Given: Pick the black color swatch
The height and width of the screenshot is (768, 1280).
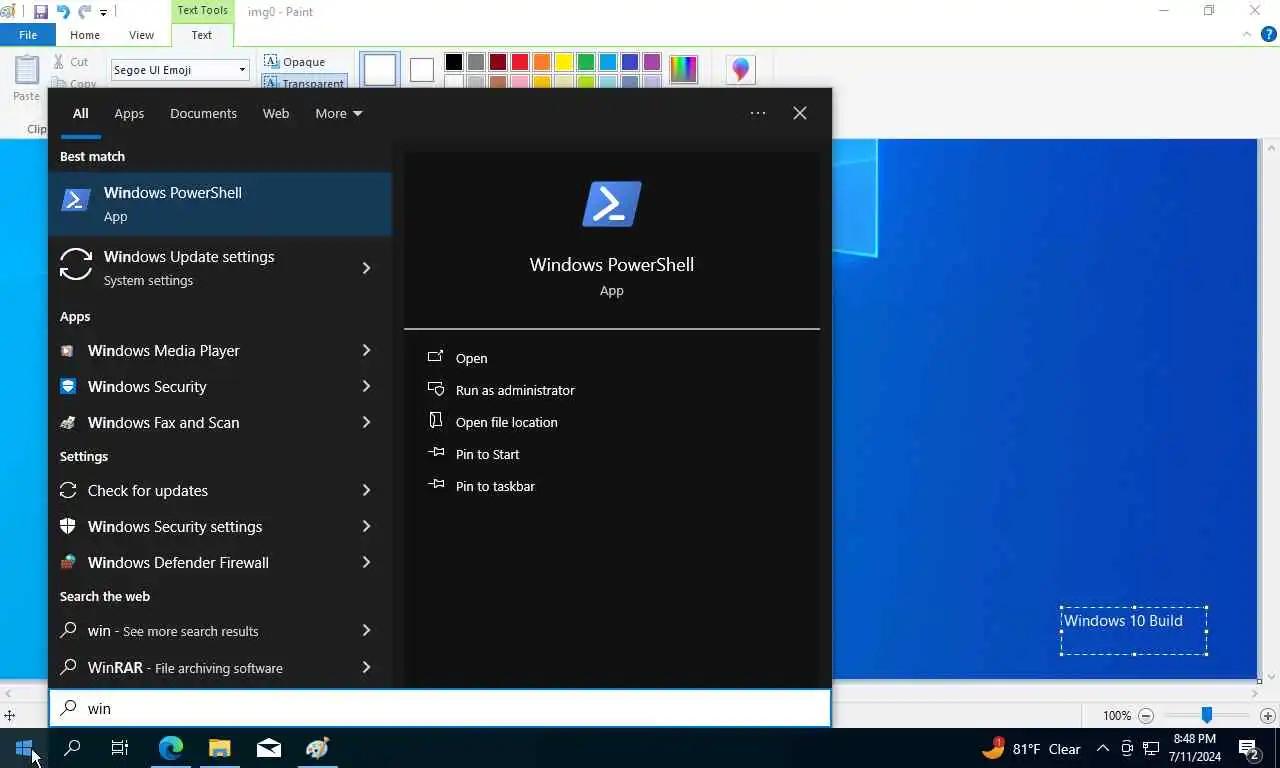Looking at the screenshot, I should click(454, 63).
